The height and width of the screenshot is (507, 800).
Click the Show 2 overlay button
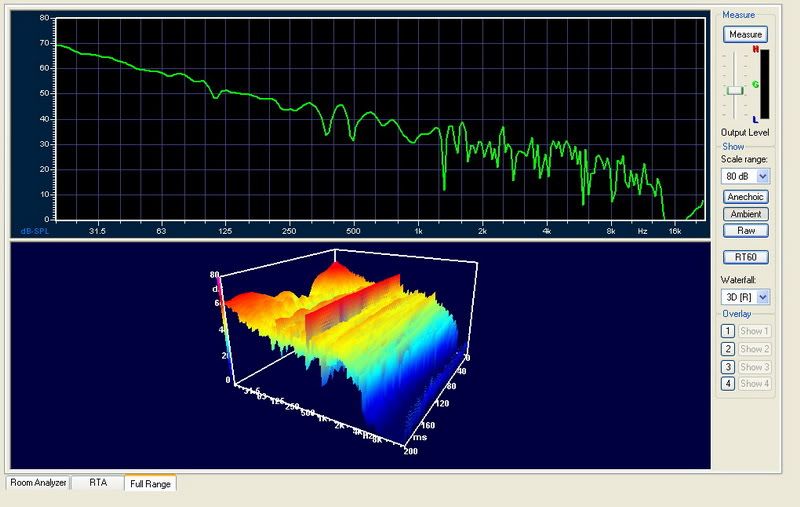(x=754, y=349)
